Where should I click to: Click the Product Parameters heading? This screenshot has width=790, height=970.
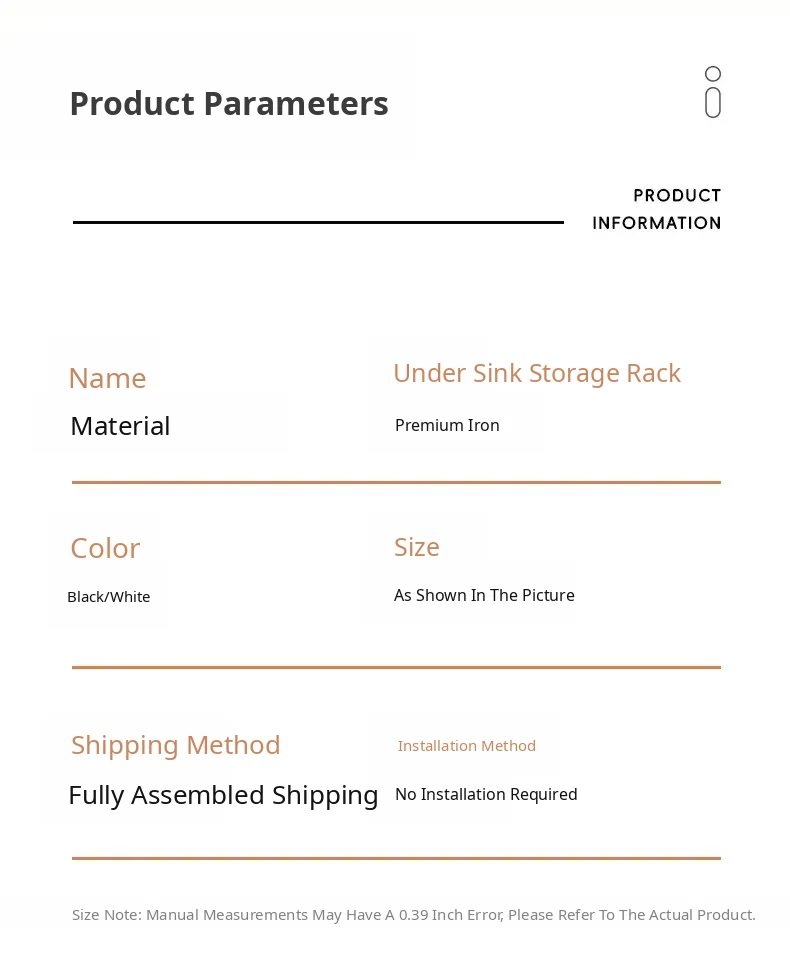coord(229,103)
